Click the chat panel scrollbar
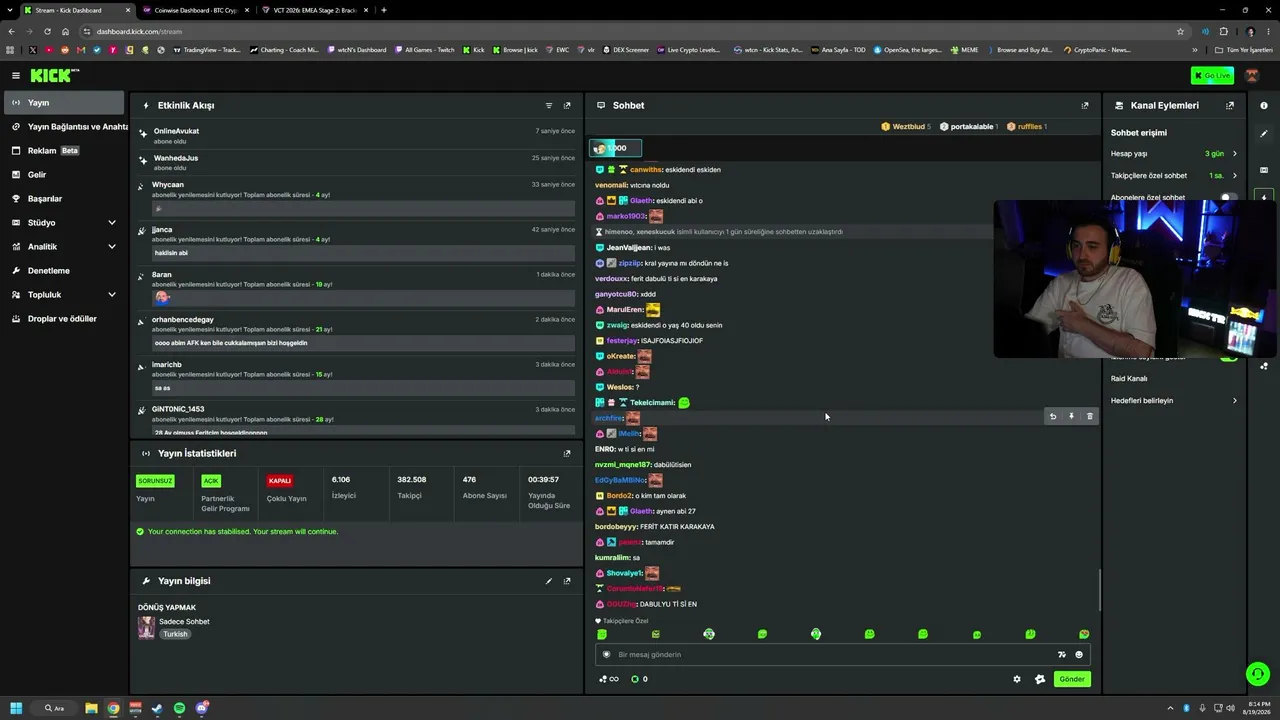 pyautogui.click(x=1099, y=589)
